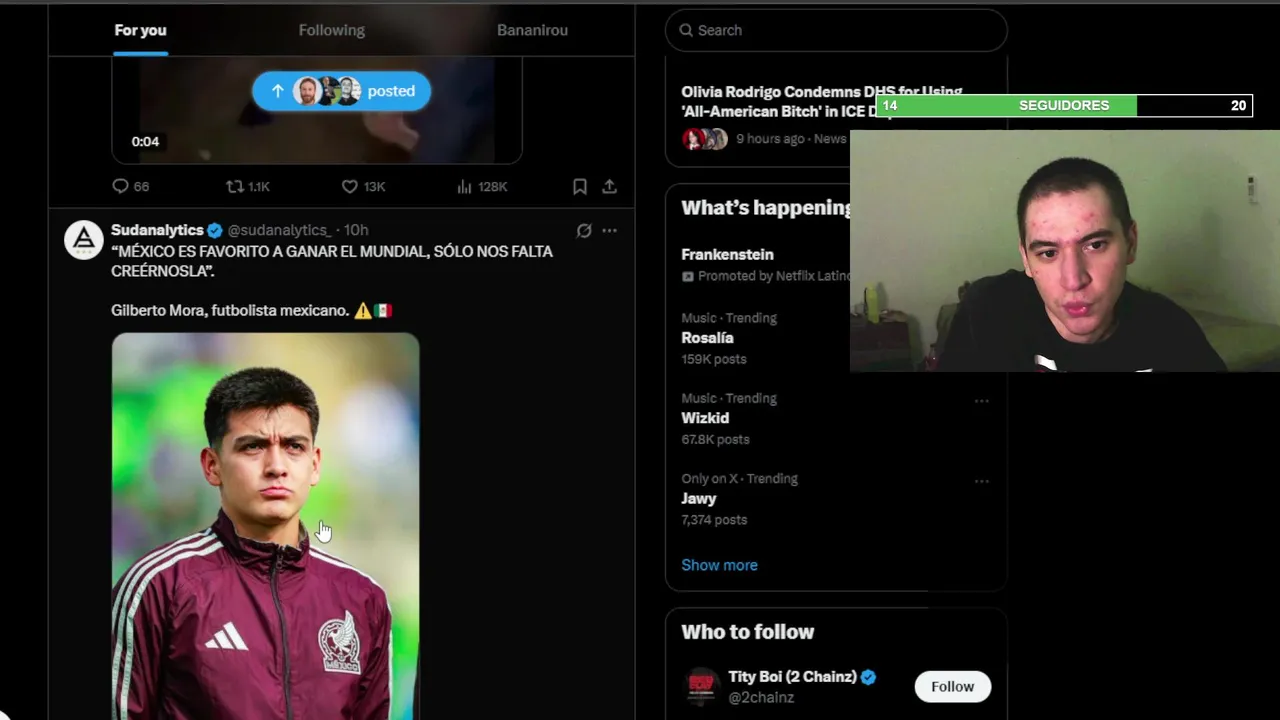Open the Sudanalytics display name link

[157, 230]
